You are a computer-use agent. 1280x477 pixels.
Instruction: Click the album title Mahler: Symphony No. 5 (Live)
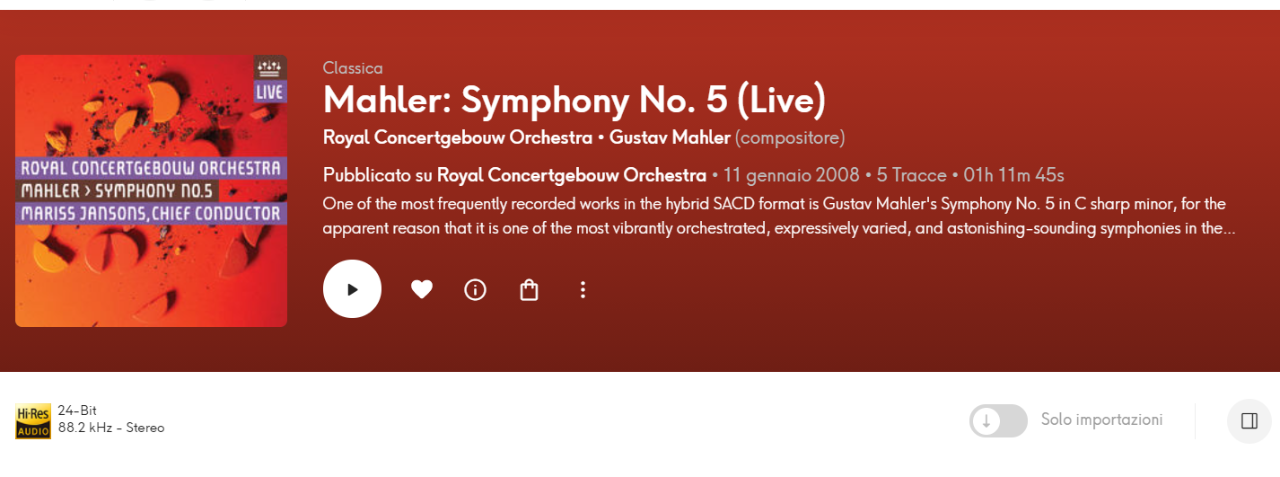575,101
